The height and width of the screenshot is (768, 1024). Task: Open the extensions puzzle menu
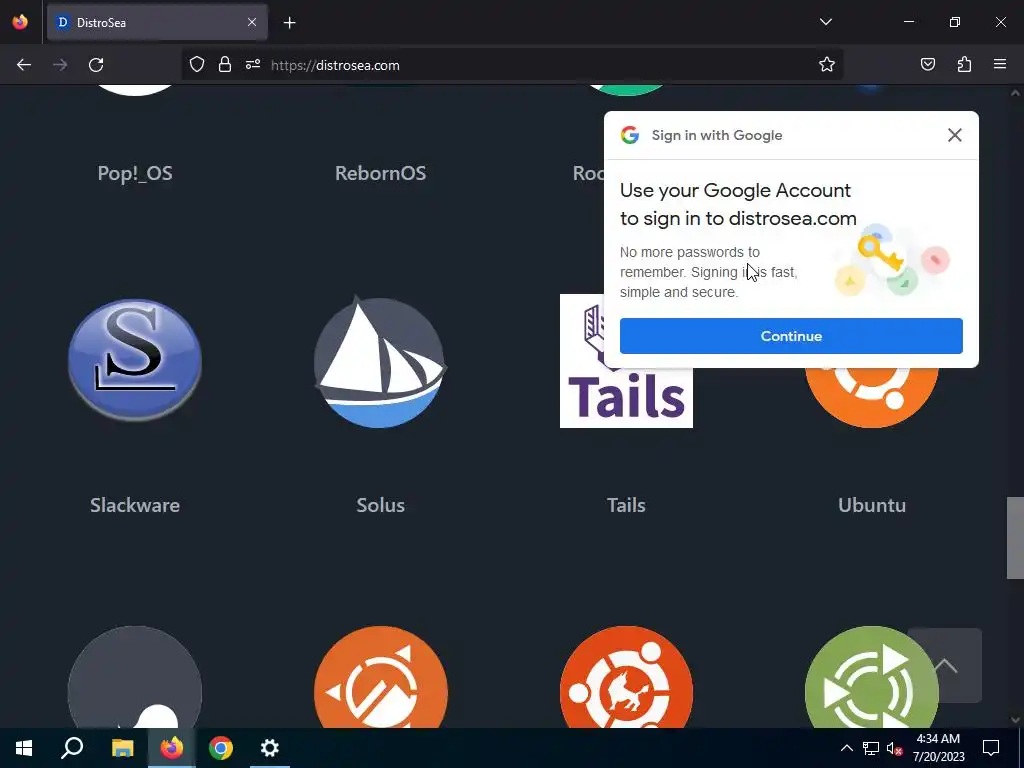coord(964,65)
